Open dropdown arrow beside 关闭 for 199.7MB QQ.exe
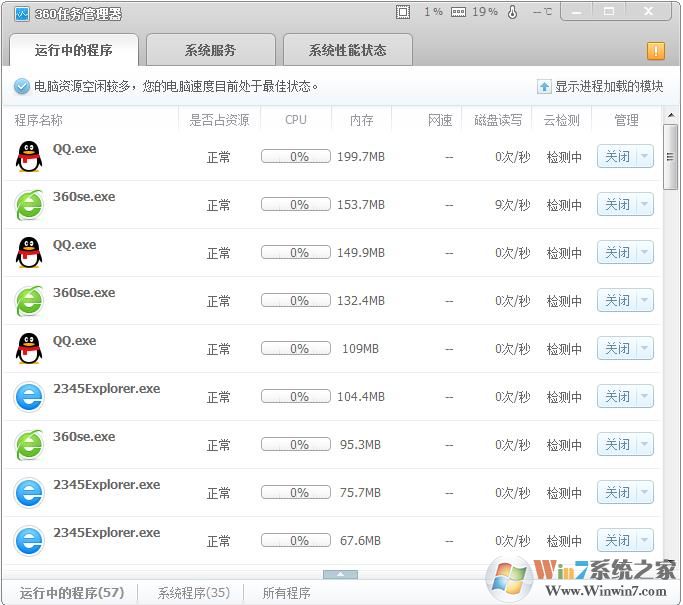 point(644,156)
